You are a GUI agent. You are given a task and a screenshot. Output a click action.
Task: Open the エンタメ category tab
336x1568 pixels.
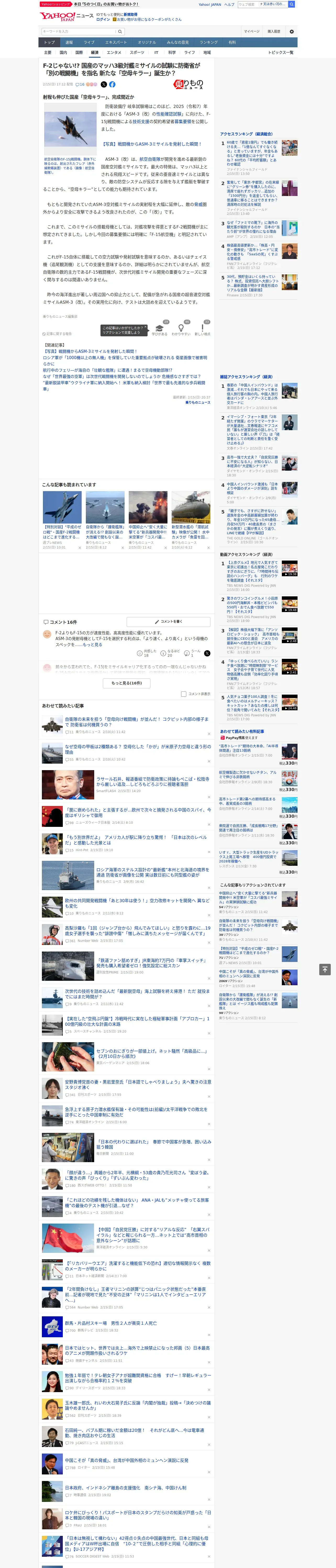[114, 52]
